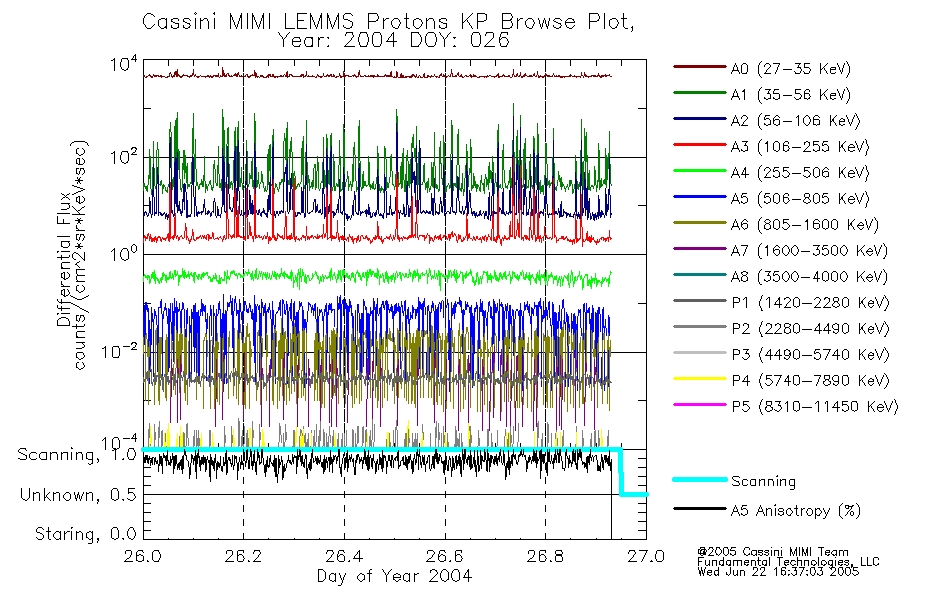Click the Year: 2004 DOY: 026 subtitle
950x600 pixels.
coord(394,41)
